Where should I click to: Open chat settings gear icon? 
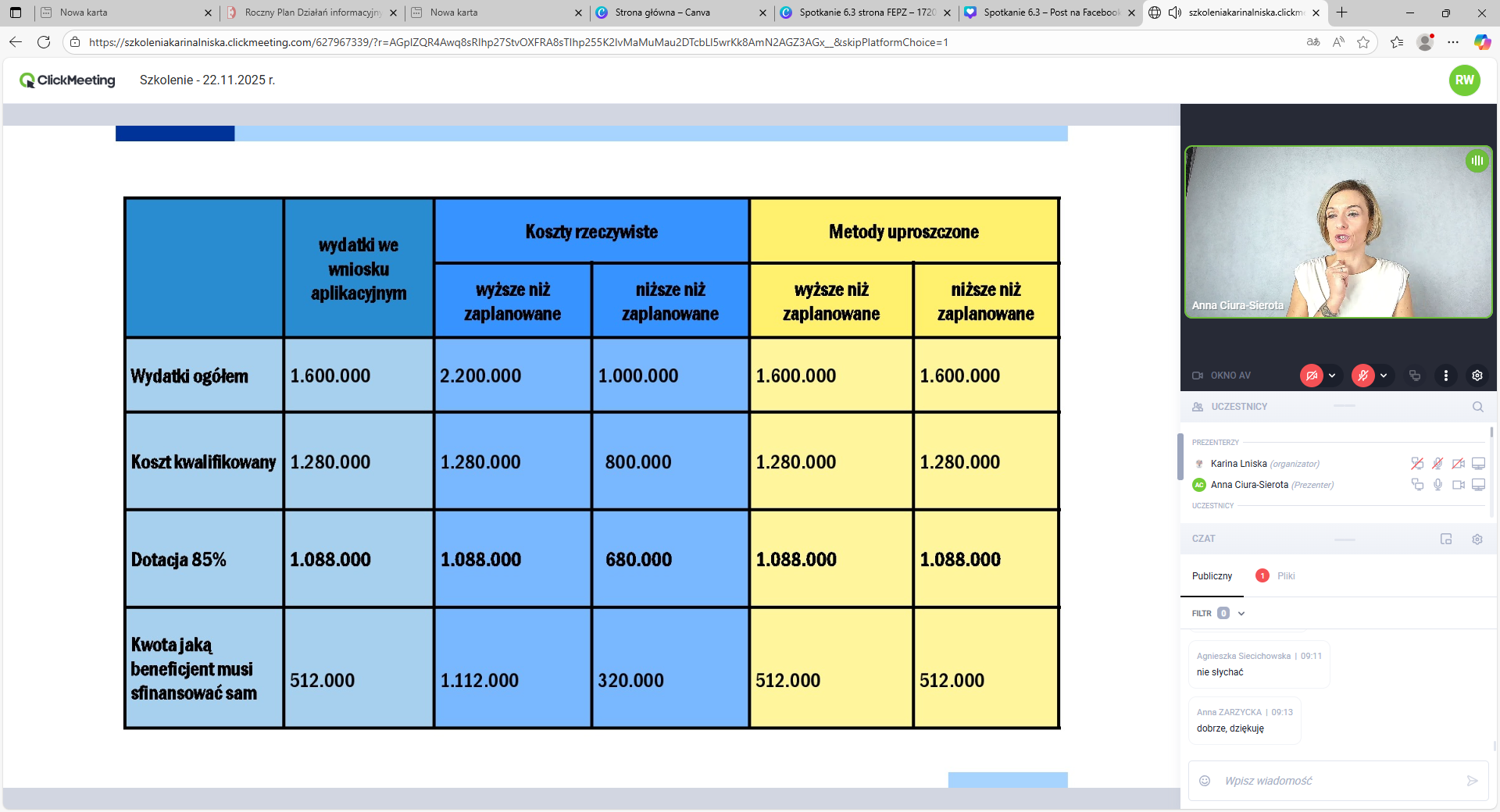click(1477, 539)
